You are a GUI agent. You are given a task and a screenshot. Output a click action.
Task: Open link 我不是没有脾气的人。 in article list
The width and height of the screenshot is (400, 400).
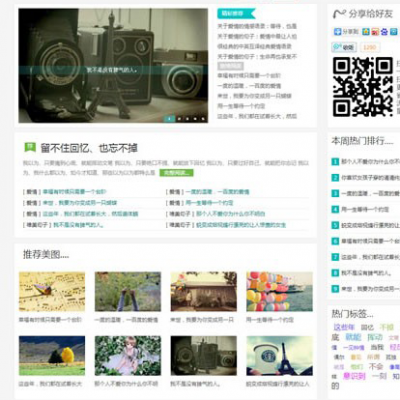(x=79, y=225)
